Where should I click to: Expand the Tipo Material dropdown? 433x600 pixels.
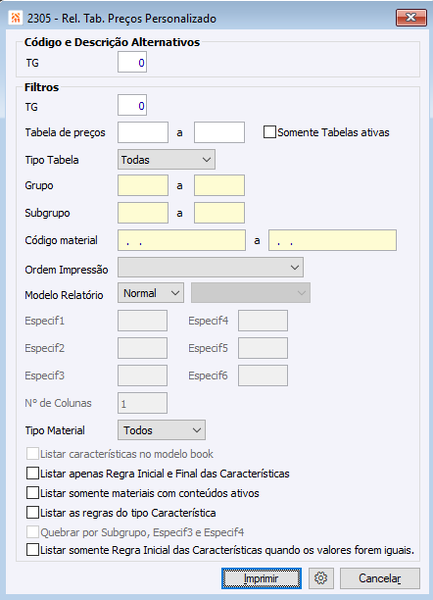click(x=161, y=430)
